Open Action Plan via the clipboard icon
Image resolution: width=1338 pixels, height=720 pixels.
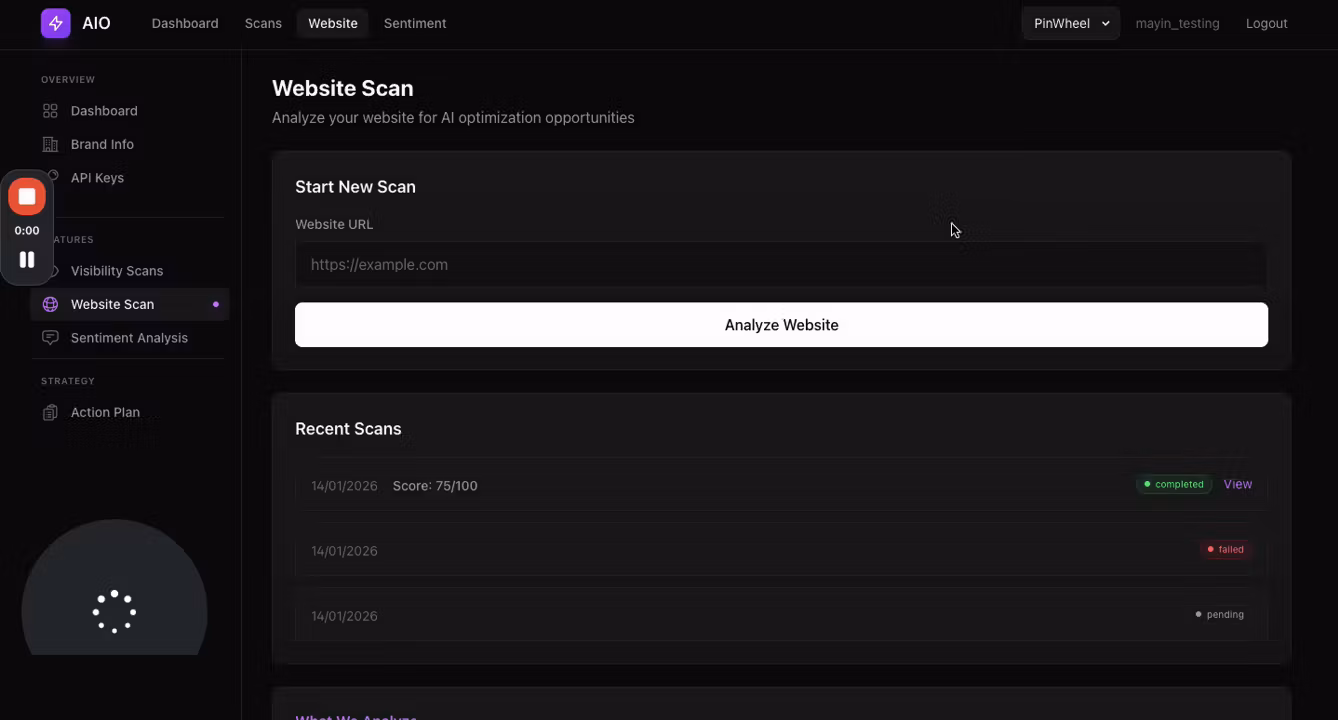click(50, 411)
